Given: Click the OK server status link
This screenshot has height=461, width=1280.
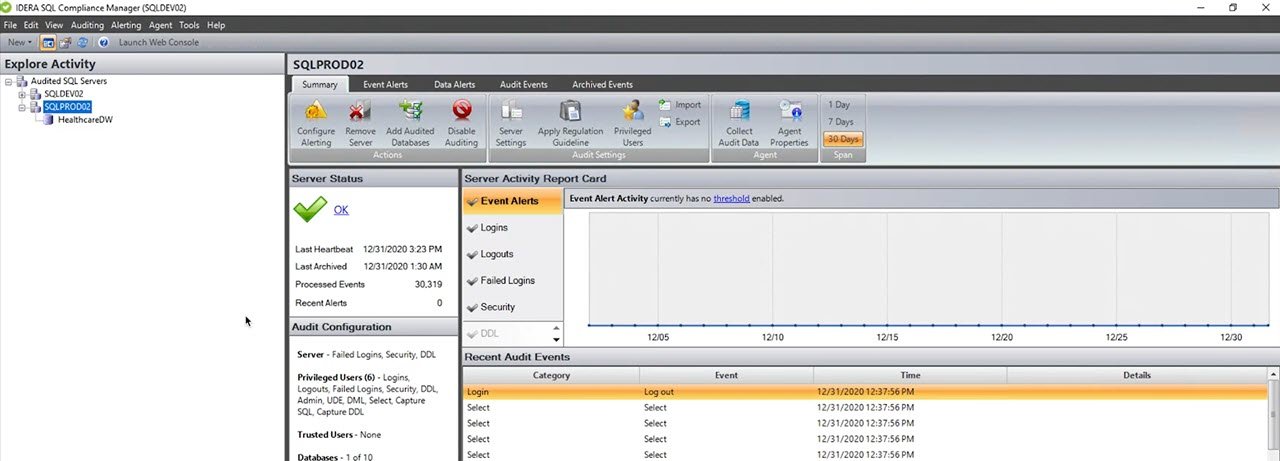Looking at the screenshot, I should (x=341, y=210).
